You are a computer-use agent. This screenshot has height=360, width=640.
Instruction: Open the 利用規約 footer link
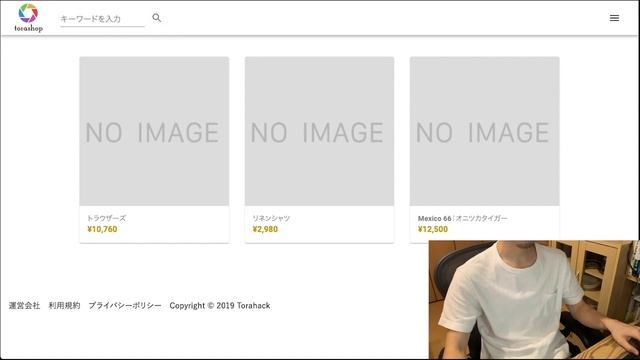click(64, 305)
